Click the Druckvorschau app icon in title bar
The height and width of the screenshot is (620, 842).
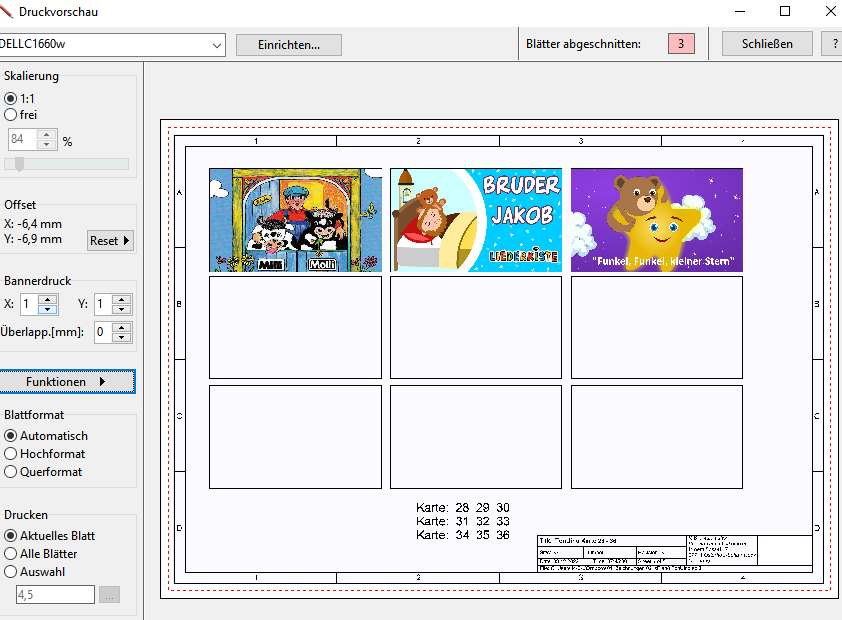click(x=6, y=11)
